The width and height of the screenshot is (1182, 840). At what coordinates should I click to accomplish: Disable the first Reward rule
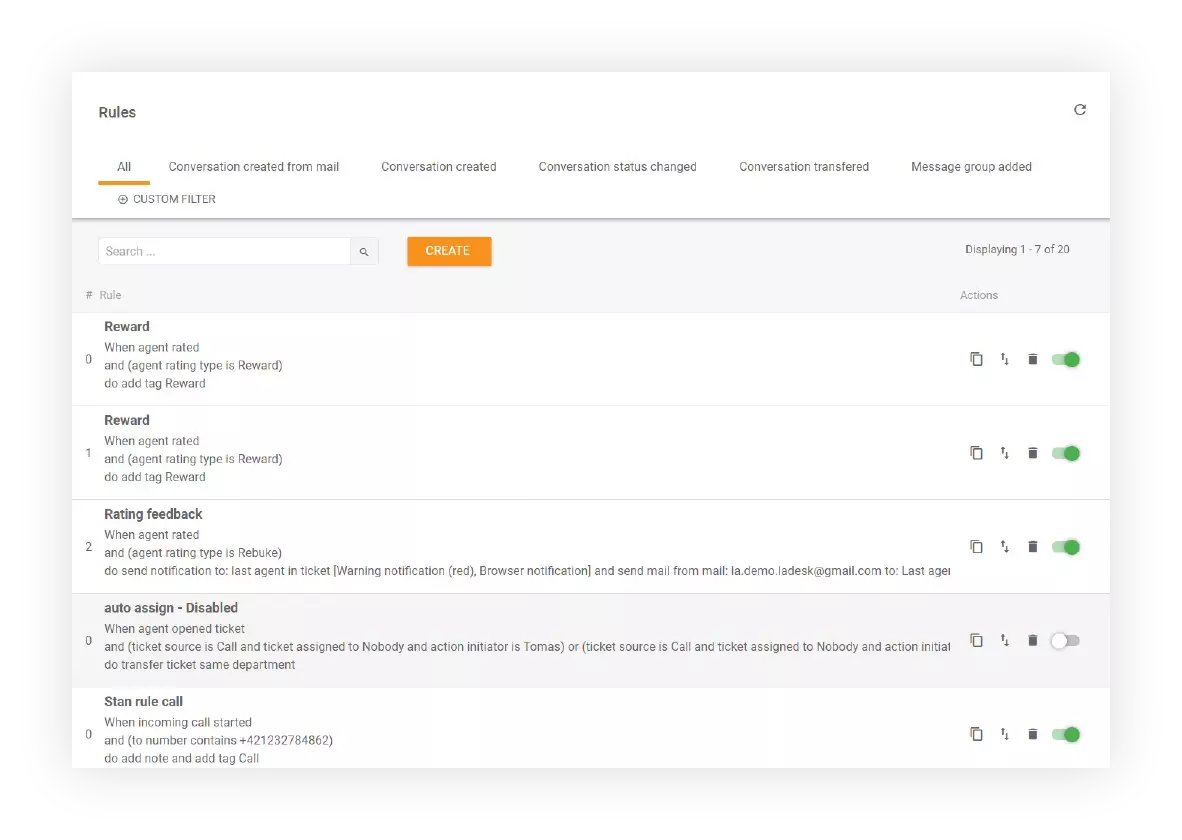1065,358
